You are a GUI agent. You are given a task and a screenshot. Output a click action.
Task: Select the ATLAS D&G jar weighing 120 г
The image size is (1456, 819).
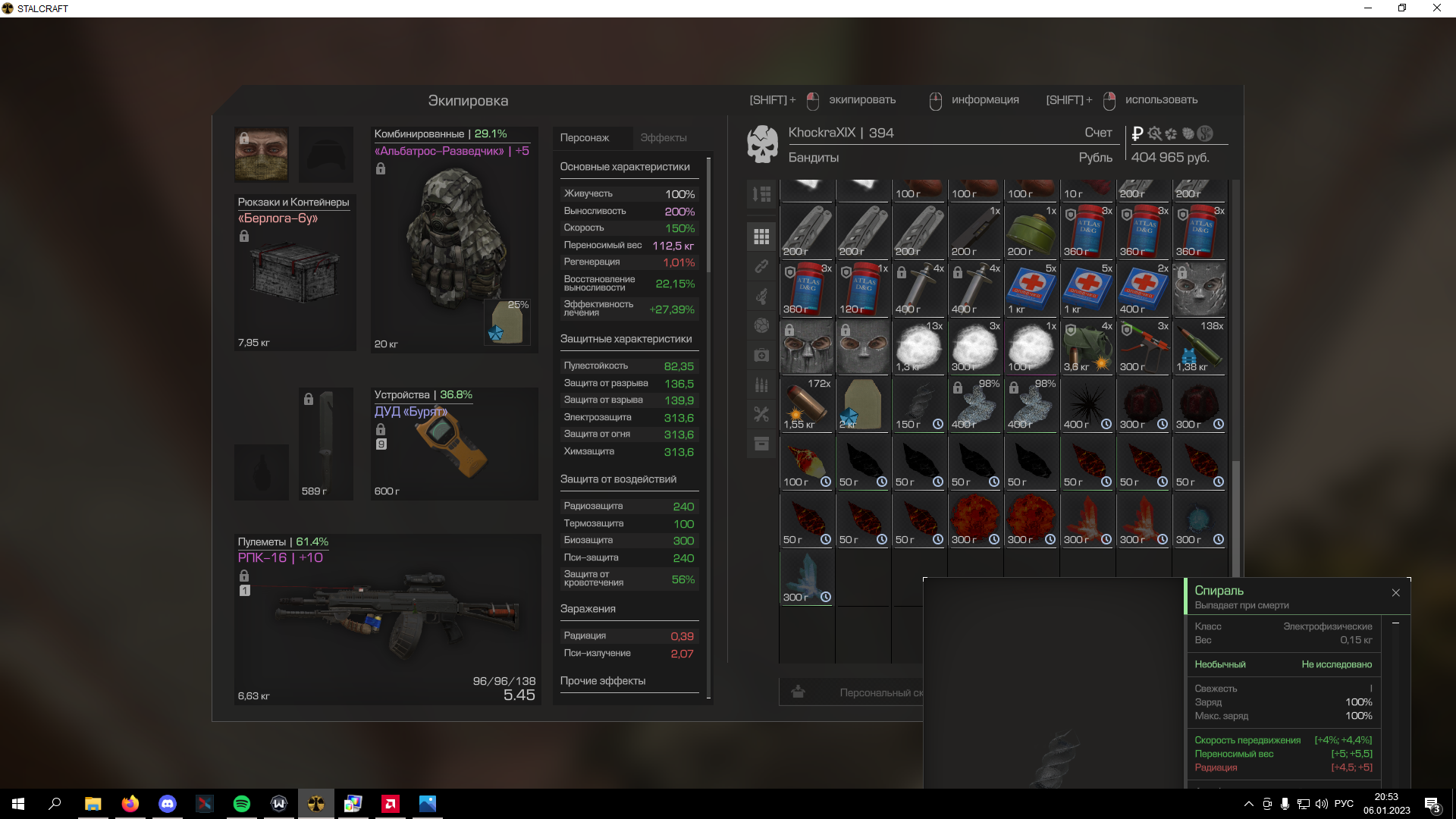862,289
